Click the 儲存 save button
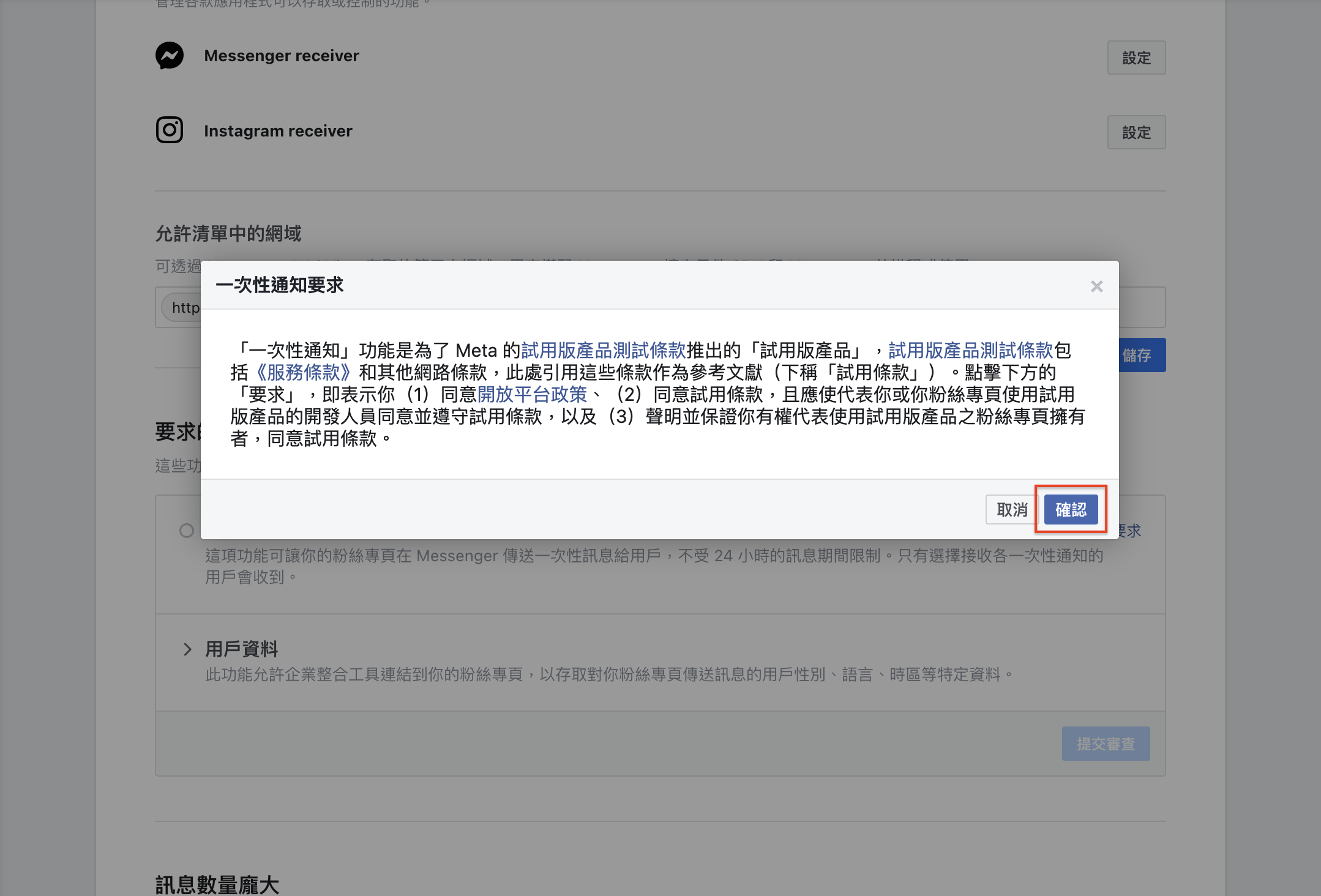The image size is (1321, 896). click(x=1142, y=355)
